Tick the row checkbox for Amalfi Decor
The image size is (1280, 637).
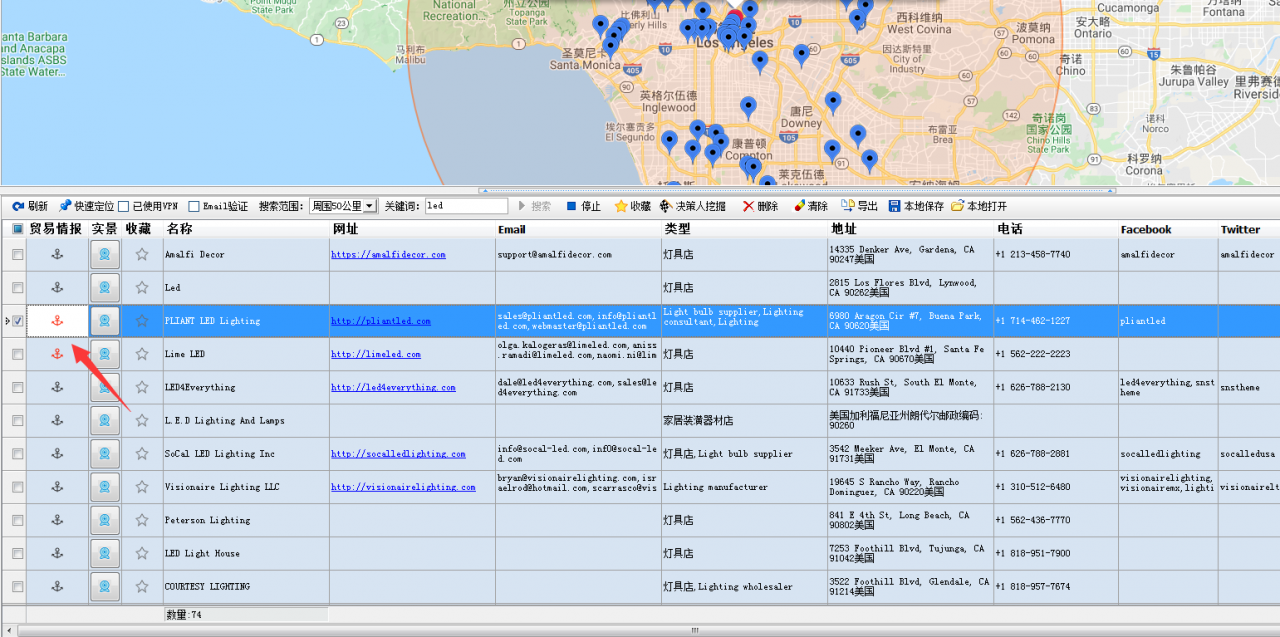click(x=17, y=255)
